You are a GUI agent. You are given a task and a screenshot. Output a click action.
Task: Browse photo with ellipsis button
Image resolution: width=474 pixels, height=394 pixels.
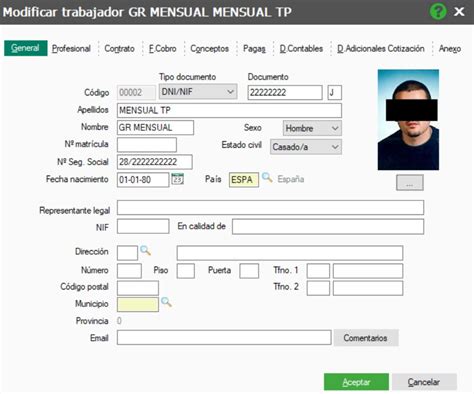[x=410, y=183]
